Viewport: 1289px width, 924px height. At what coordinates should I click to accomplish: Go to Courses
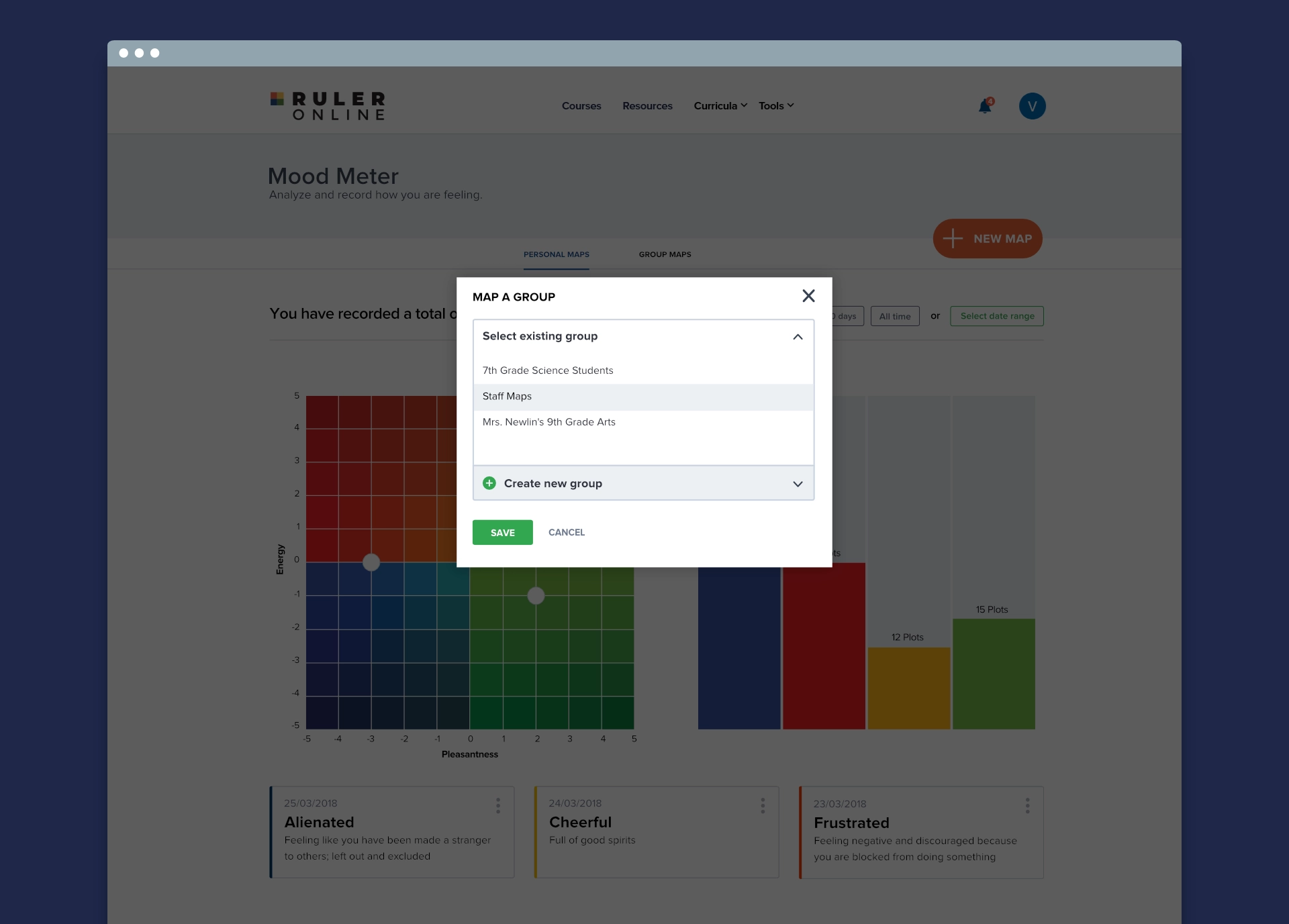(581, 106)
